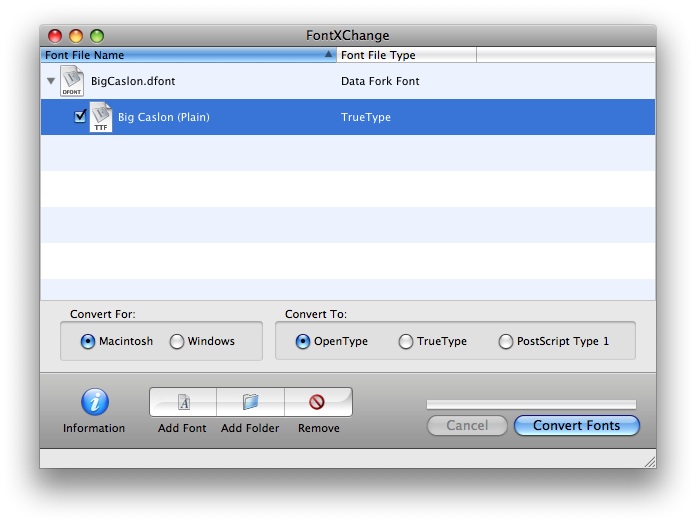Click the Cancel button
This screenshot has width=696, height=523.
click(x=467, y=425)
